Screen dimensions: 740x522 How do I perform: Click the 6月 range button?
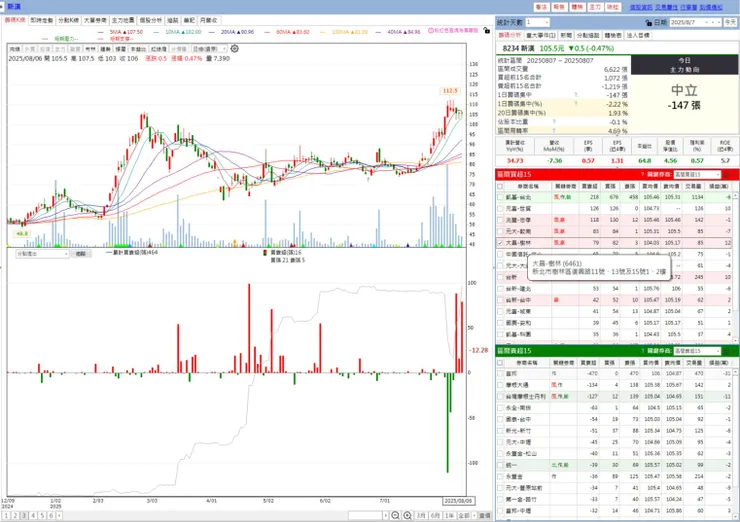click(x=435, y=515)
